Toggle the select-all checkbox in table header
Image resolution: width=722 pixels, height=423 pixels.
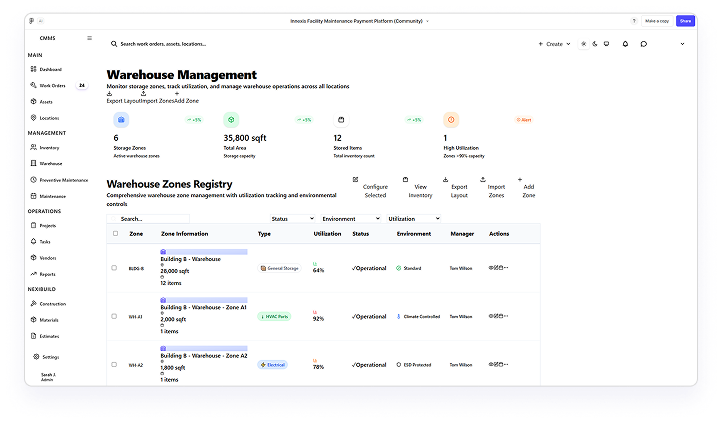click(115, 233)
